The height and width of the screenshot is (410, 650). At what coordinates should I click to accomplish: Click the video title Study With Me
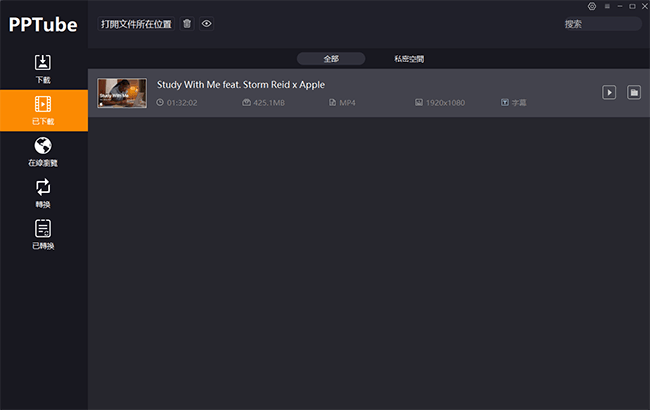click(x=240, y=85)
